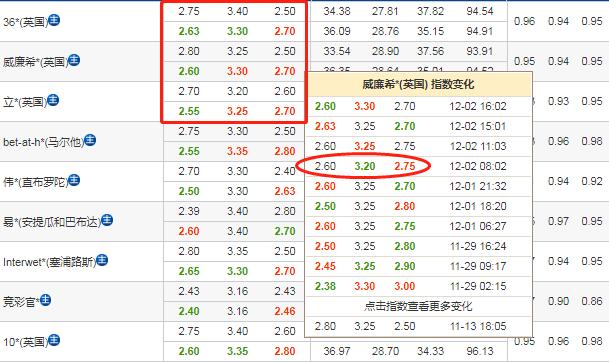Click popup row timestamp 12-02 08:02
The height and width of the screenshot is (362, 609).
point(478,166)
